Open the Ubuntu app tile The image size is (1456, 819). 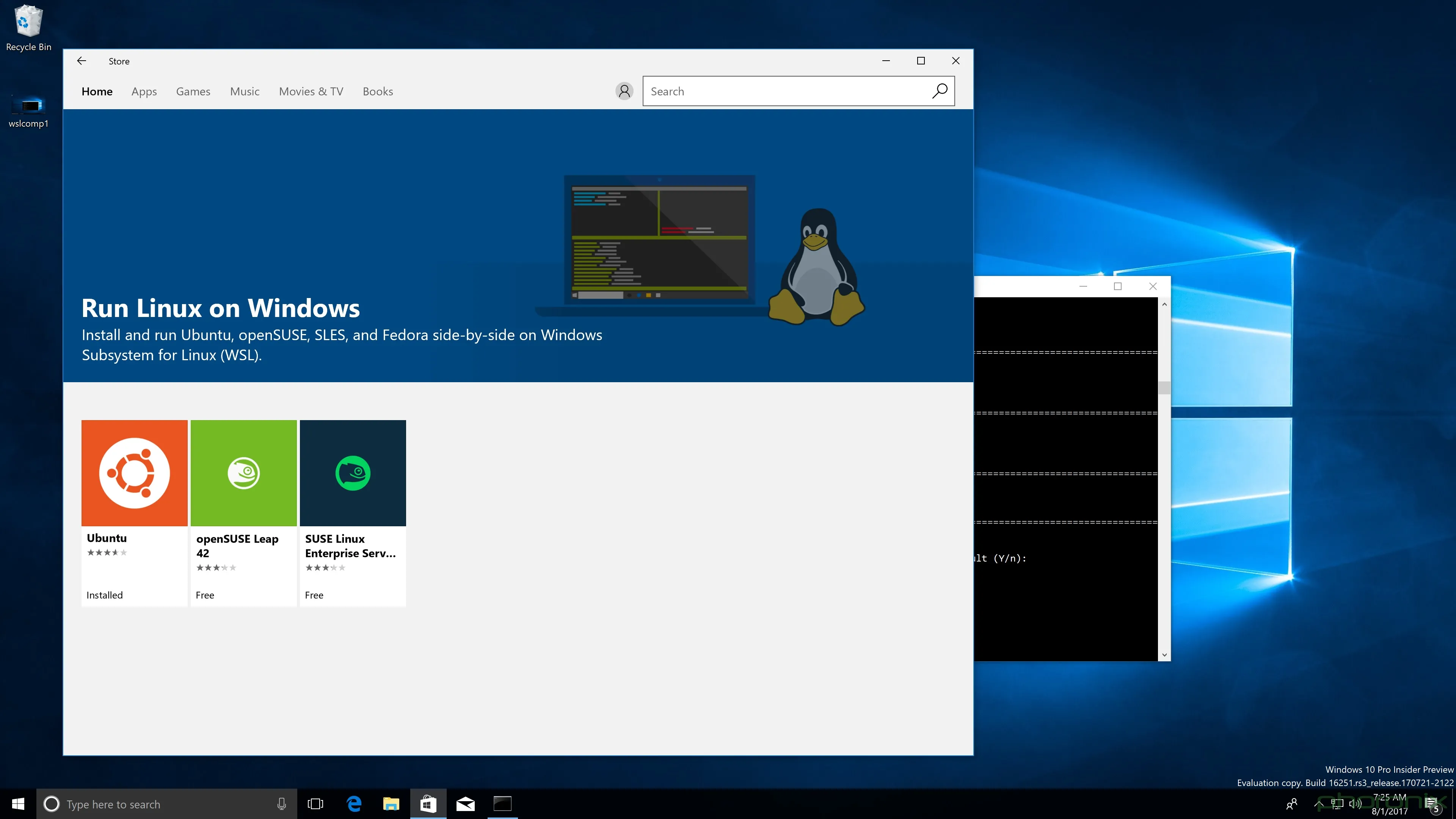[x=134, y=473]
